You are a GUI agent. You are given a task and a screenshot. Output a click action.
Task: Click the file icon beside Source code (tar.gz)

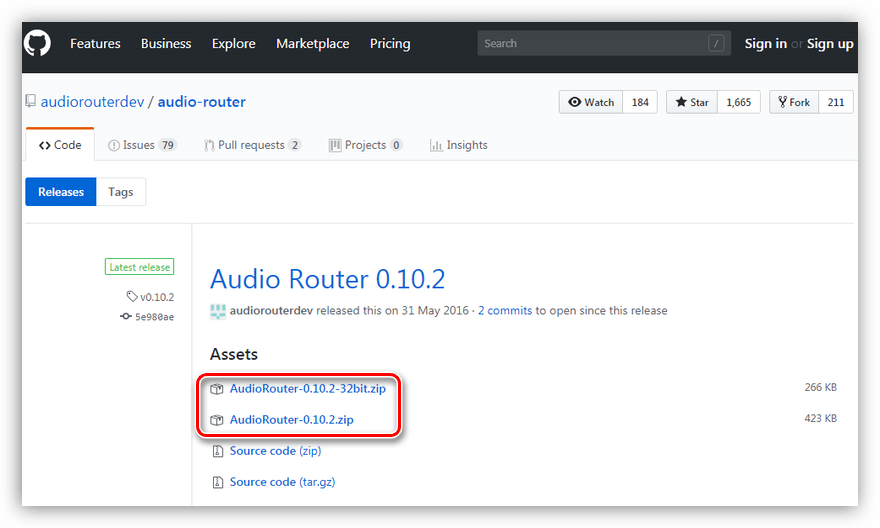[217, 483]
